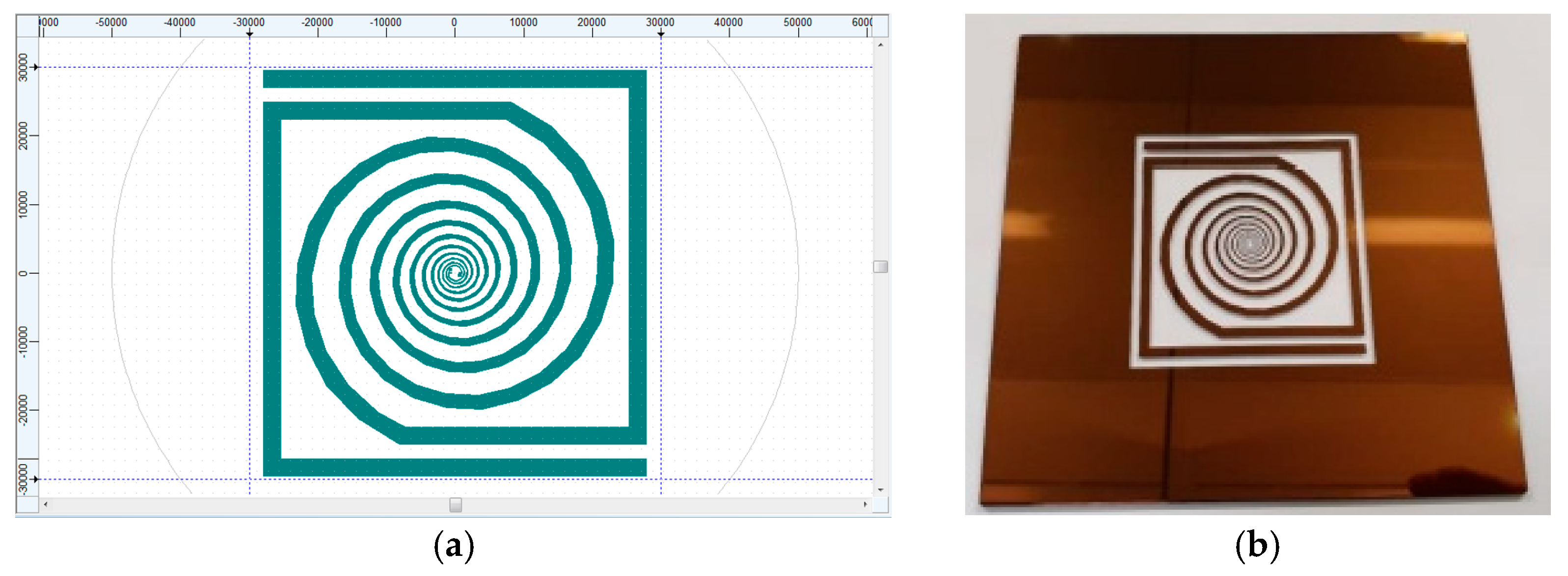The image size is (1568, 576).
Task: Click the ruler origin corner box
Action: (x=27, y=26)
